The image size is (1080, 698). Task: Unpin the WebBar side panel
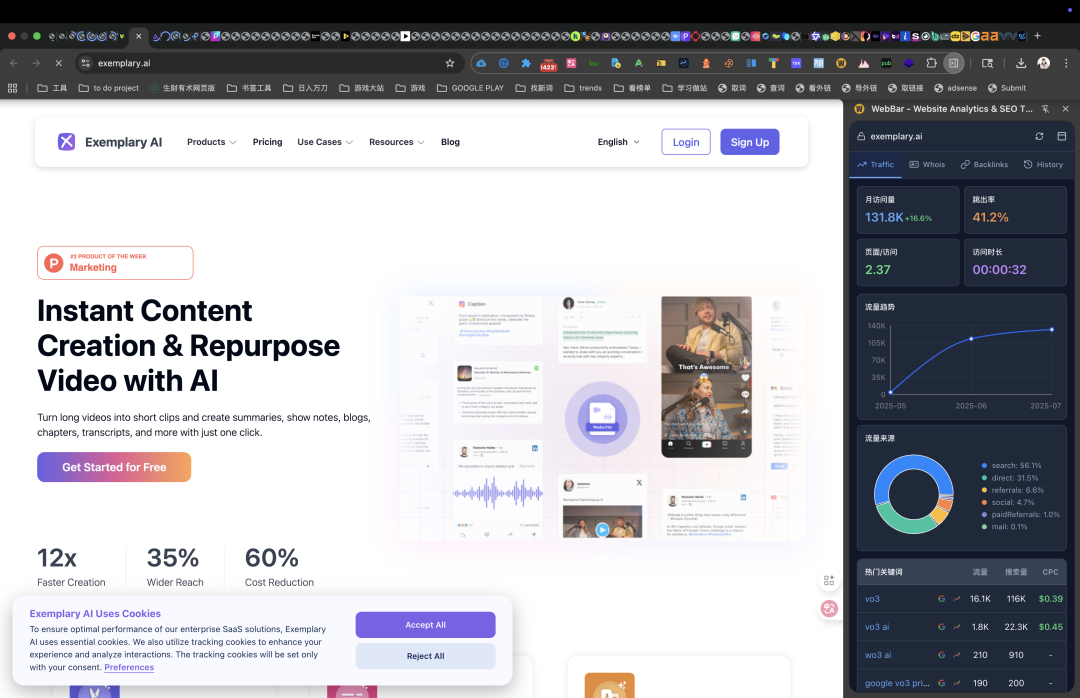(1046, 109)
